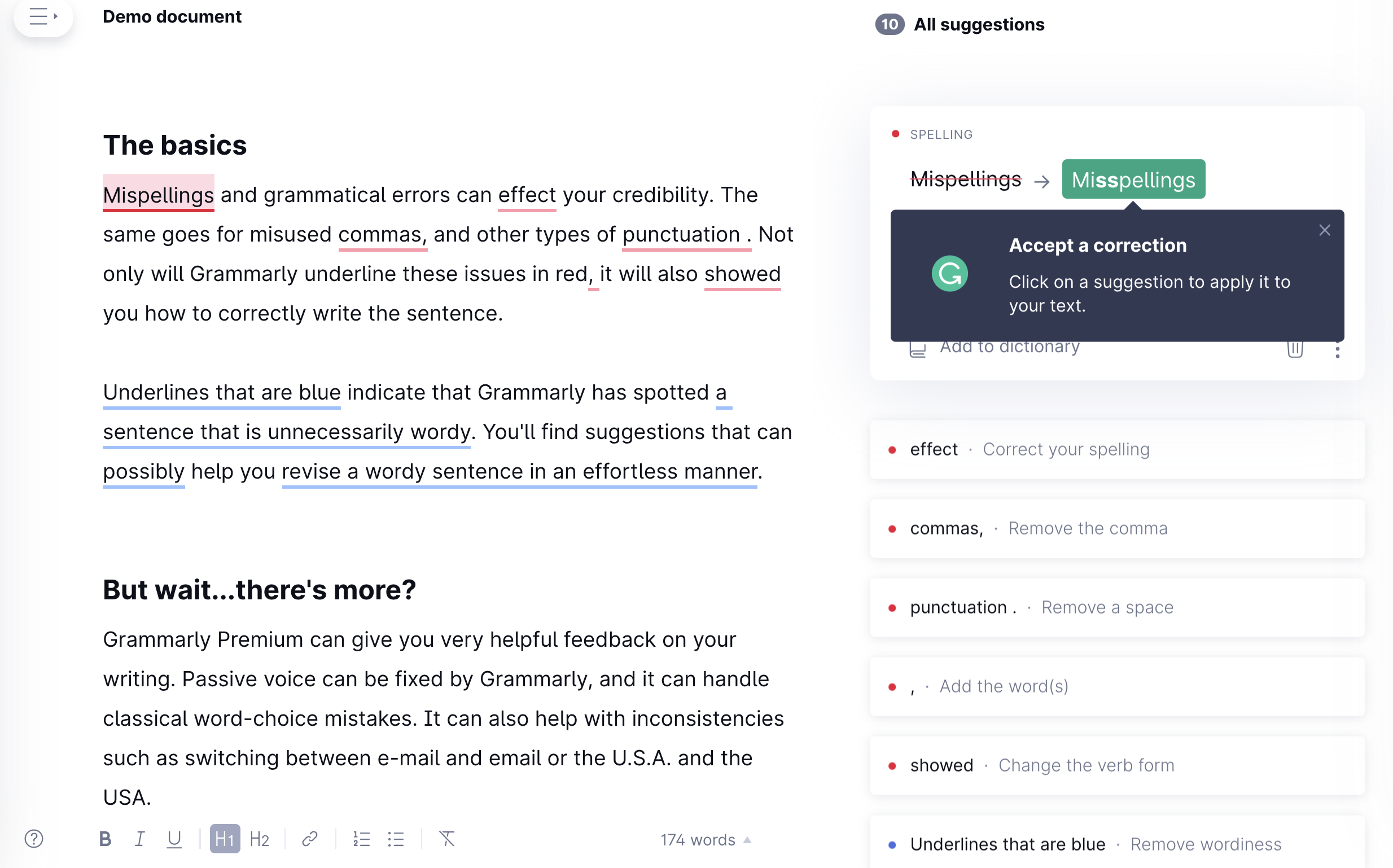Click the Insert link icon
Image resolution: width=1393 pixels, height=868 pixels.
pyautogui.click(x=310, y=837)
